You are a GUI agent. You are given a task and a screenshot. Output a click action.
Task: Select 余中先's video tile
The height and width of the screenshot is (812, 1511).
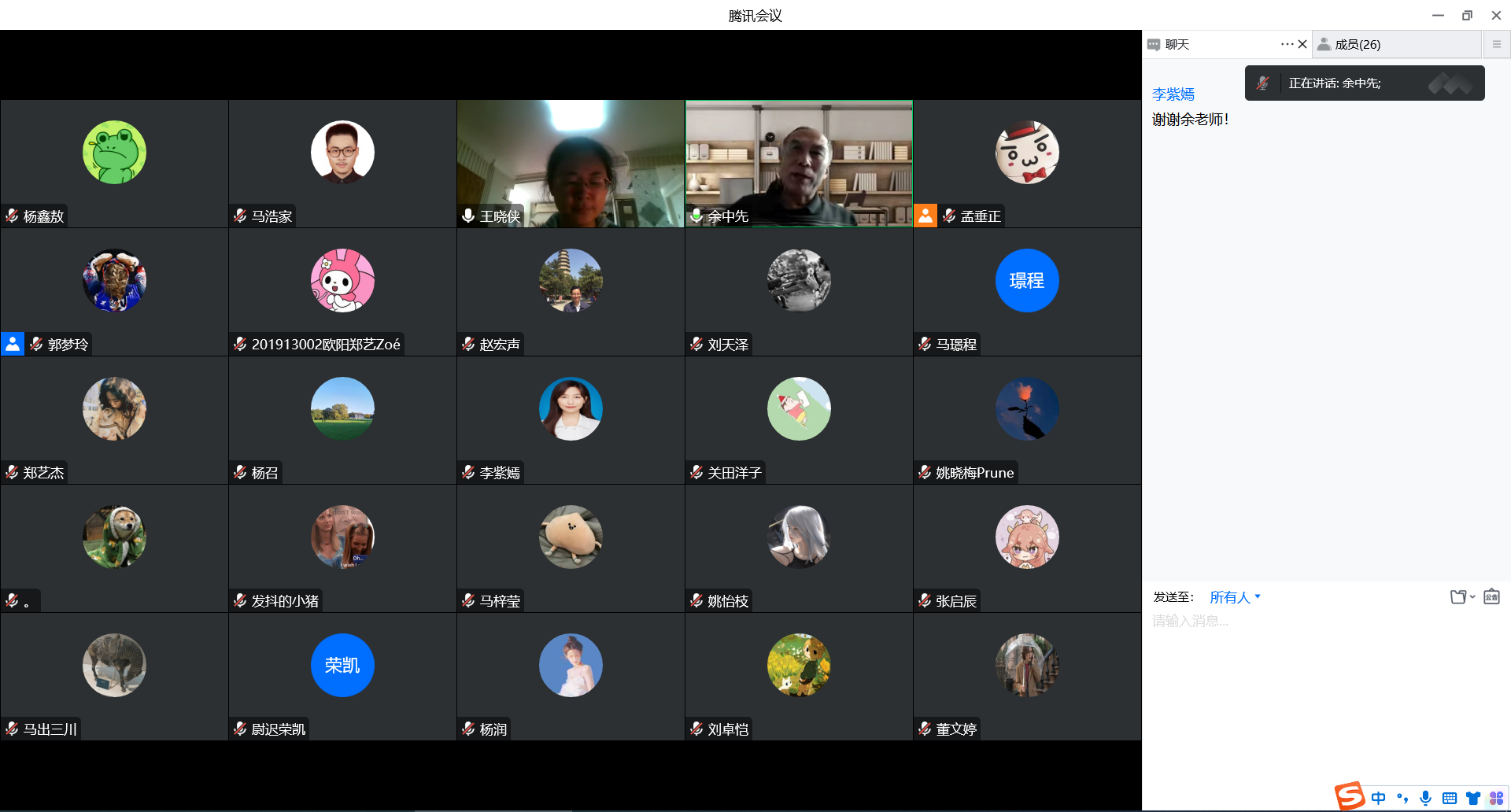(x=799, y=164)
